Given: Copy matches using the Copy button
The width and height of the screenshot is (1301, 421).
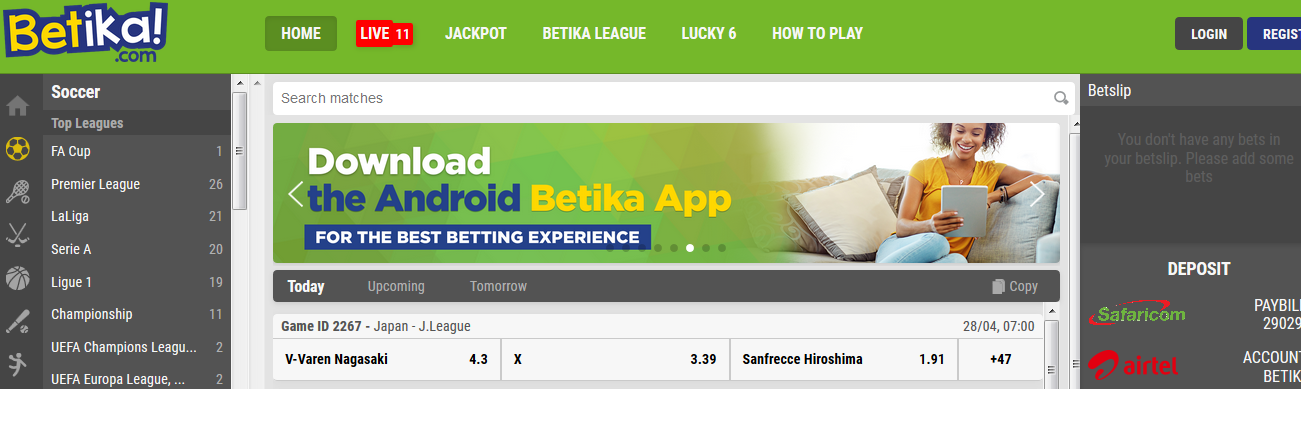Looking at the screenshot, I should [1015, 286].
